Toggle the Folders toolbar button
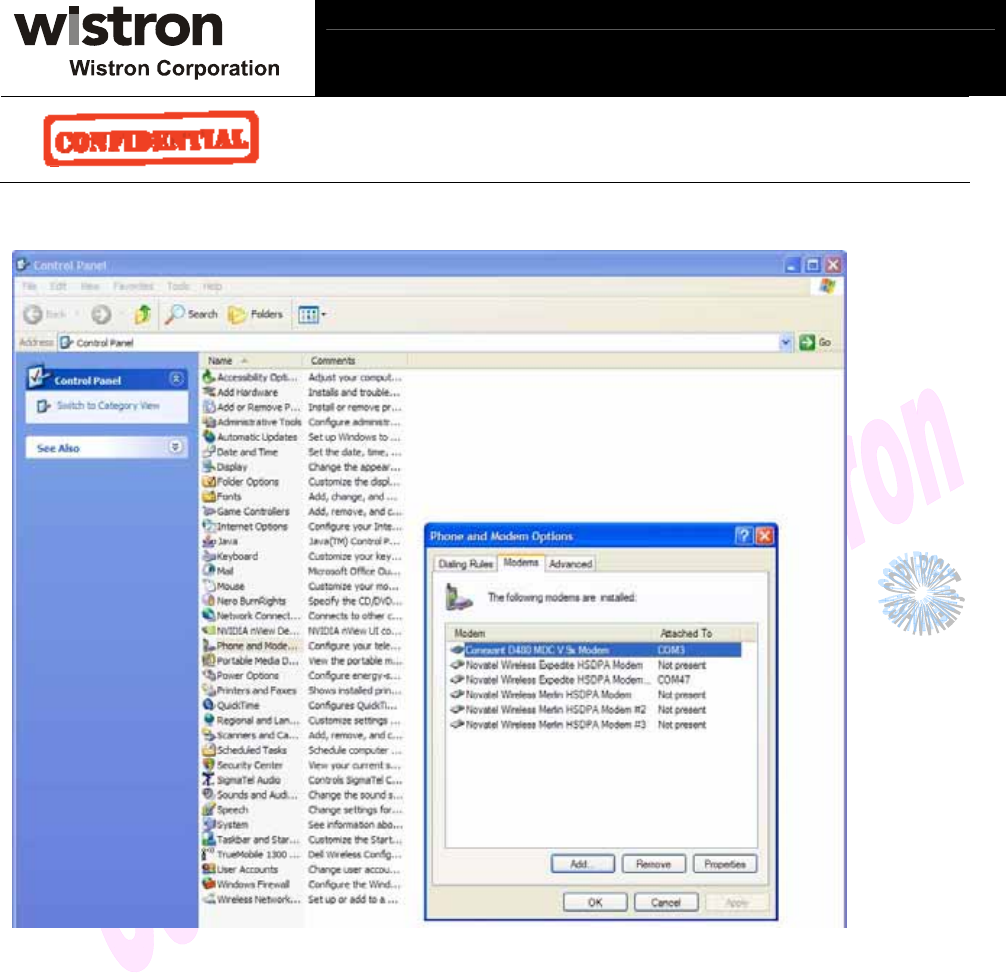 pyautogui.click(x=255, y=314)
